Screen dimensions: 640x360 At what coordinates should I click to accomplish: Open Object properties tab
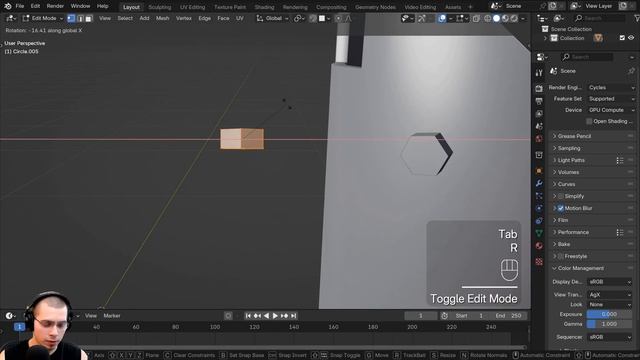pos(539,171)
